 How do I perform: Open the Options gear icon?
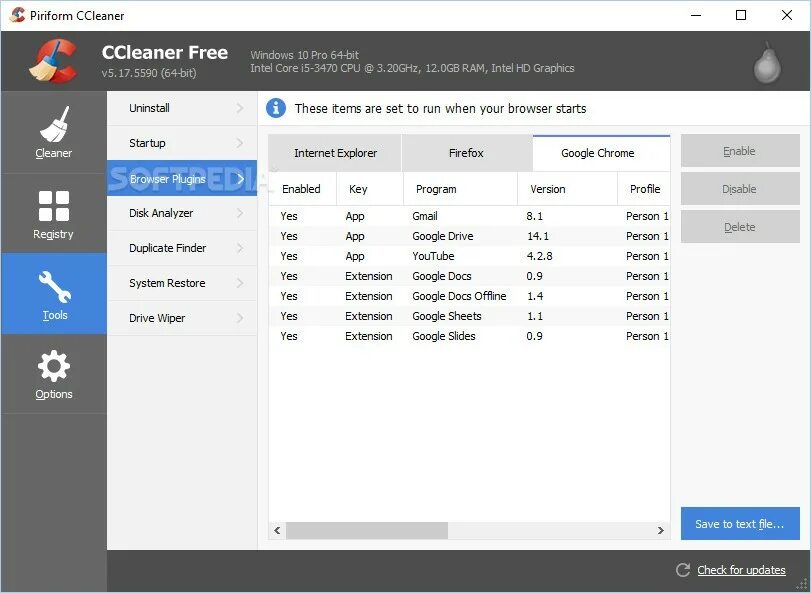point(54,367)
